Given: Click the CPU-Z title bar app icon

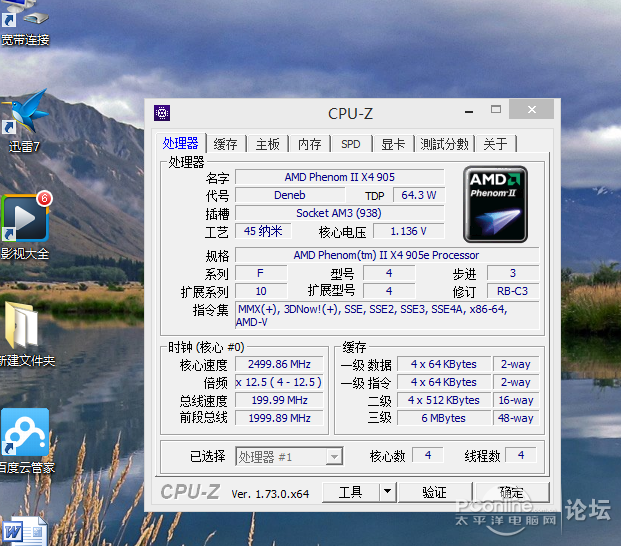Looking at the screenshot, I should (162, 113).
